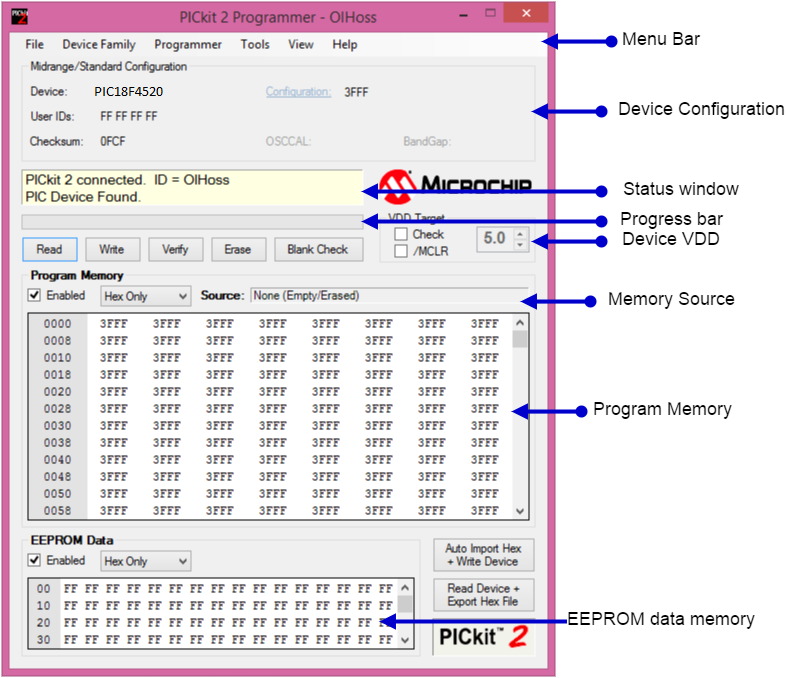Open the Device Family menu
This screenshot has height=678, width=787.
coord(99,45)
